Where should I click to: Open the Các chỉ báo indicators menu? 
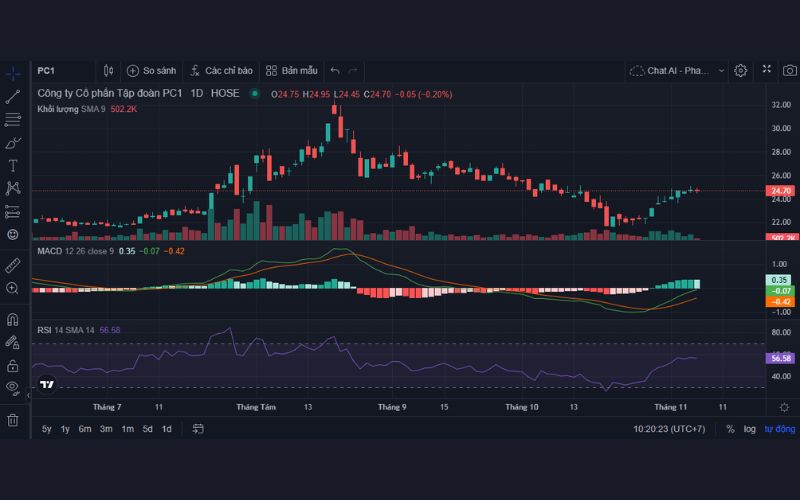219,71
